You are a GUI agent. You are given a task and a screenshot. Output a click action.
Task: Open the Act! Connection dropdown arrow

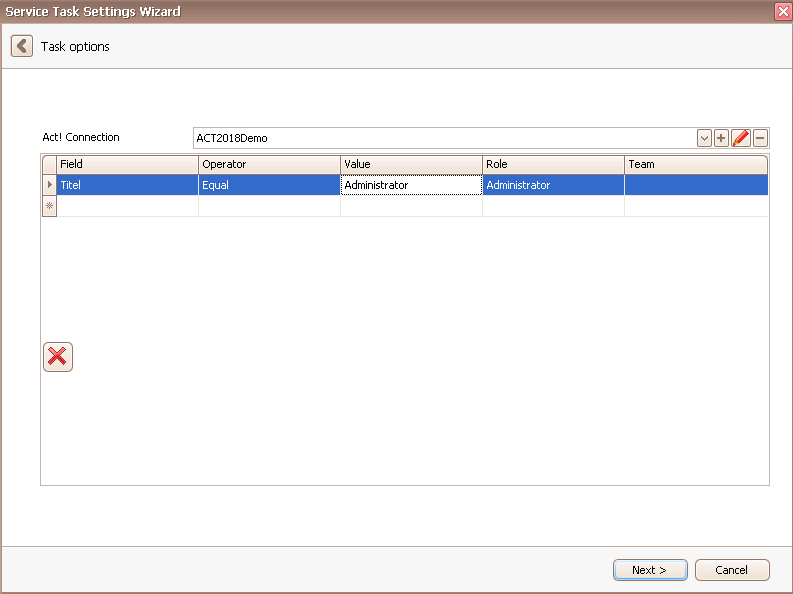coord(704,138)
